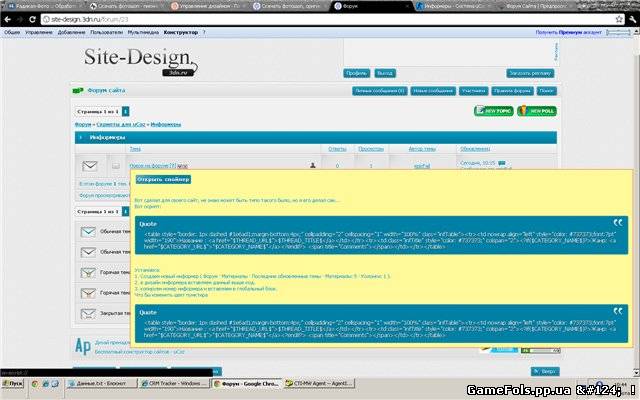
Task: Open the CTI-MW Agent taskbar window
Action: pos(319,384)
